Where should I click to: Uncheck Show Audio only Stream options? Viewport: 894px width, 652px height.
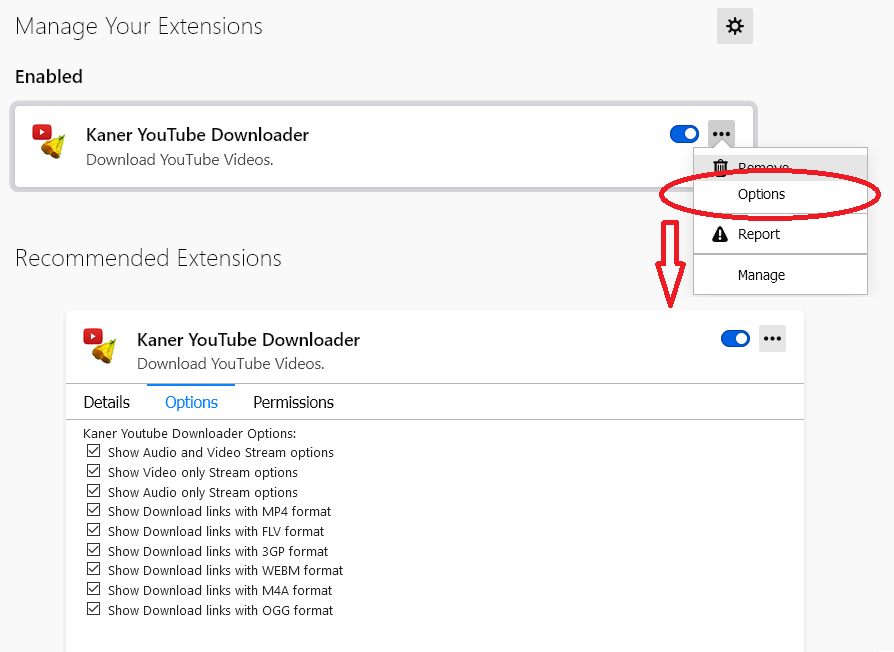tap(94, 491)
